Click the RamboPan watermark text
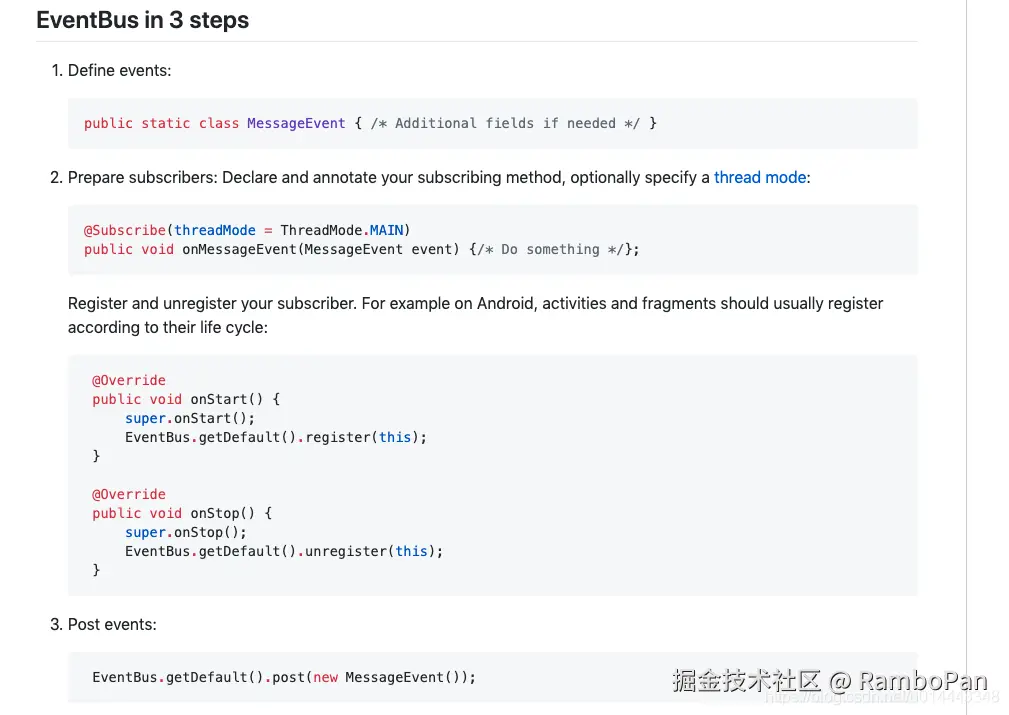The width and height of the screenshot is (1009, 715). tap(922, 682)
